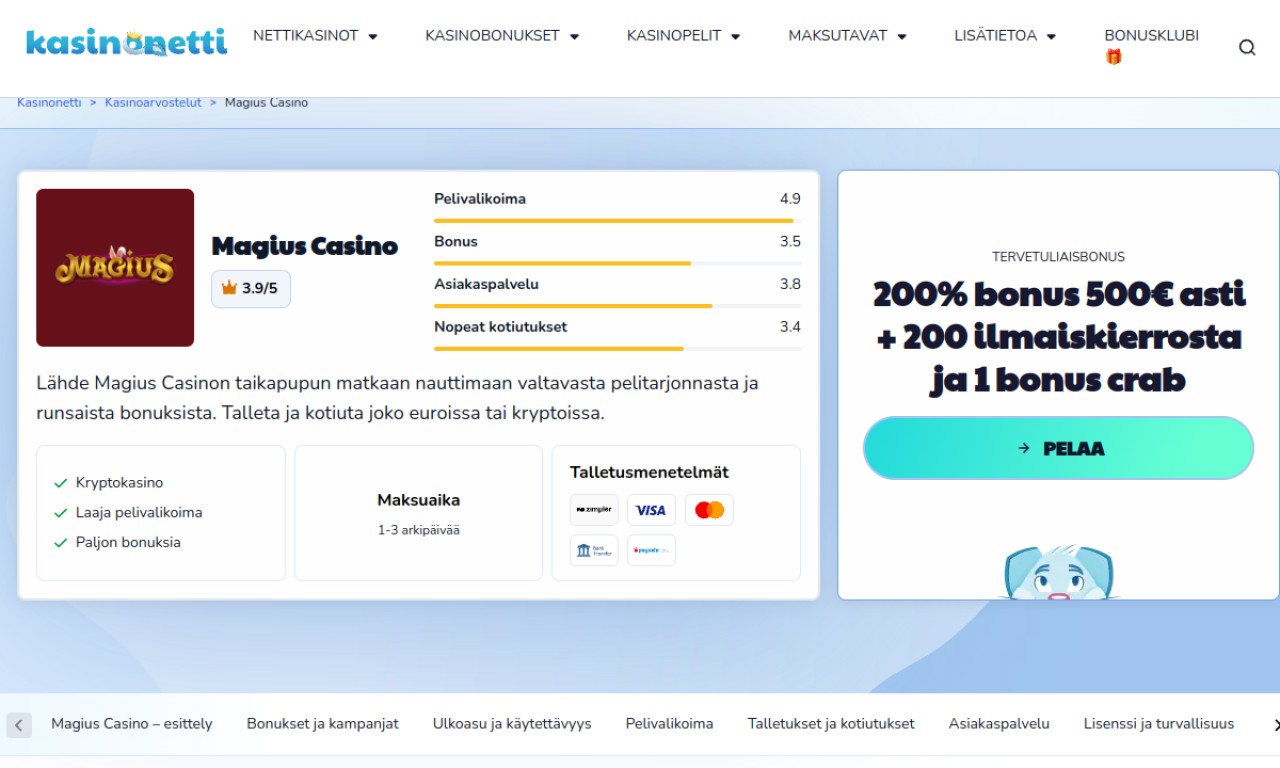This screenshot has width=1280, height=768.
Task: Select the Bank Transfer payment icon
Action: tap(594, 550)
